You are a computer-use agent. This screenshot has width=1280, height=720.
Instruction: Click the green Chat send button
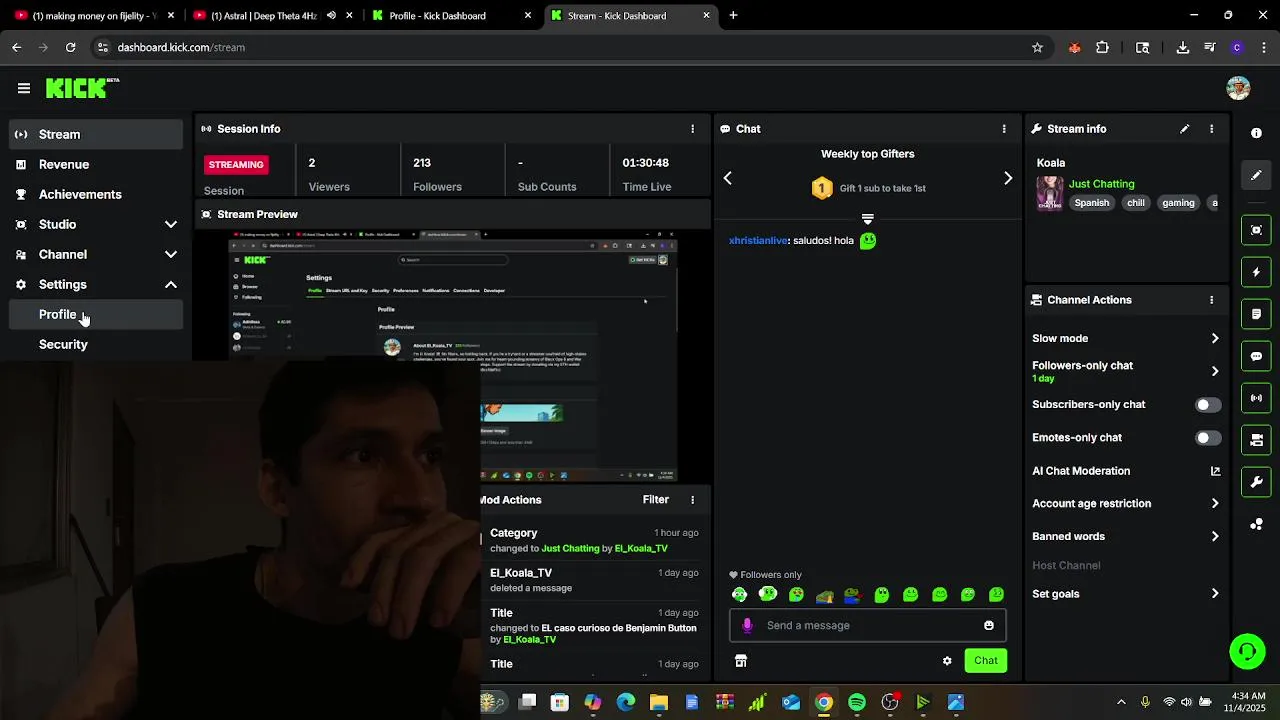point(986,661)
